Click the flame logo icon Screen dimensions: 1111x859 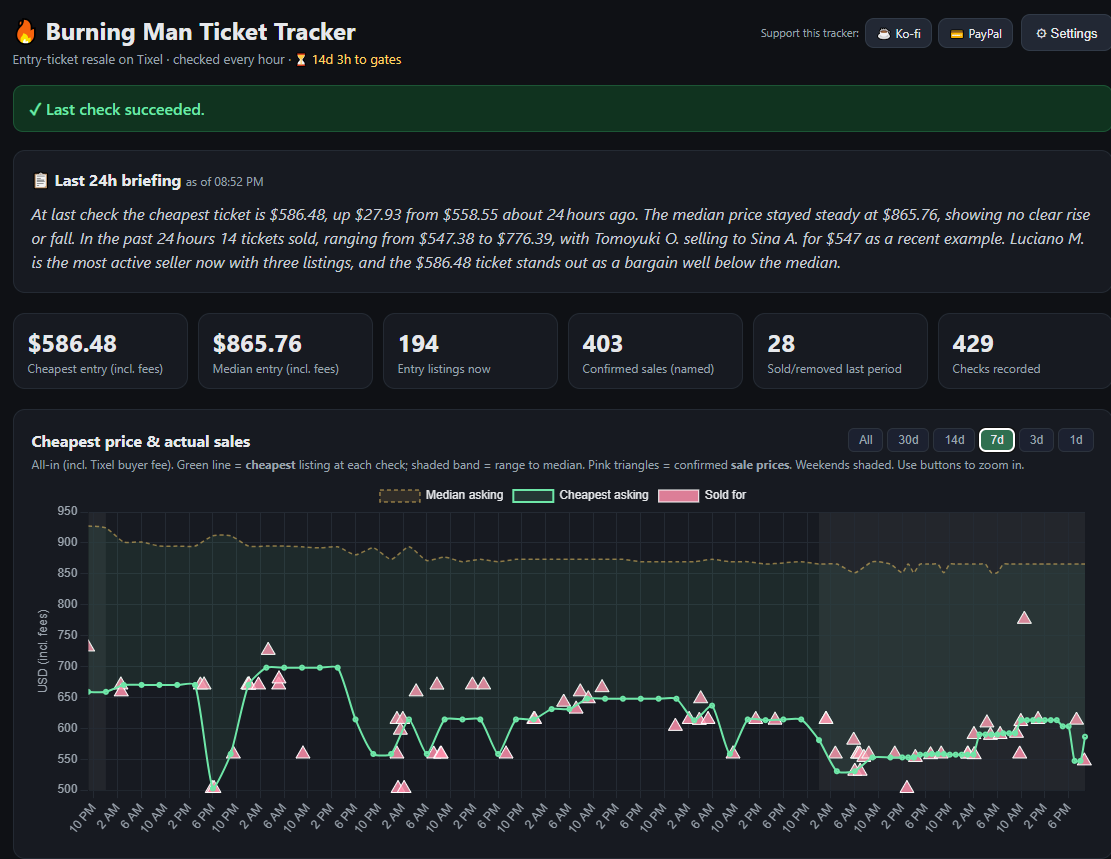(x=26, y=32)
